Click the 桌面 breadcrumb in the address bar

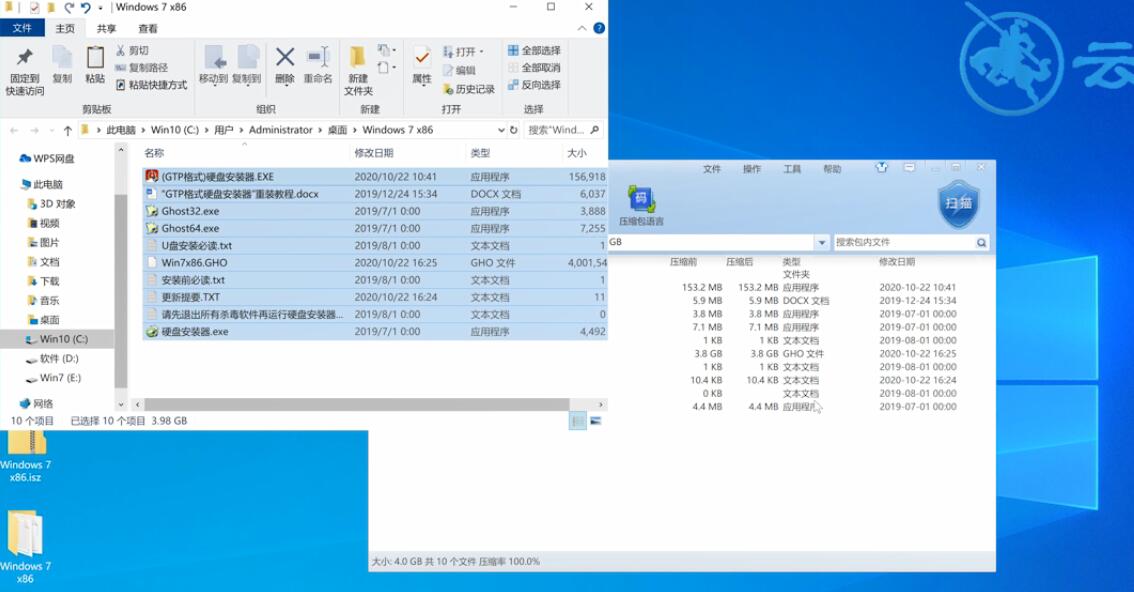tap(337, 130)
